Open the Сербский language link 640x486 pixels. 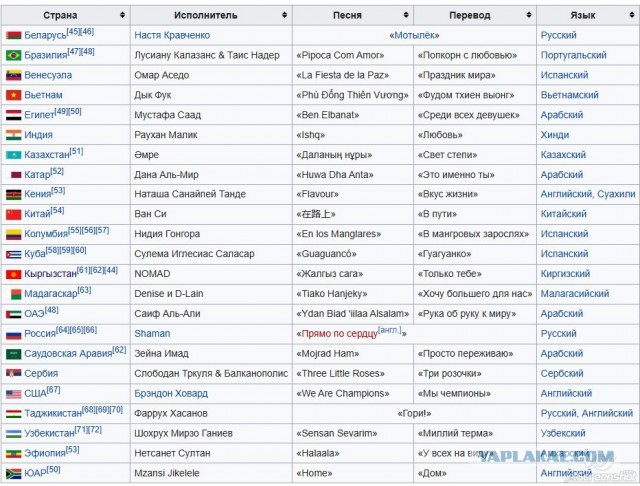click(562, 374)
